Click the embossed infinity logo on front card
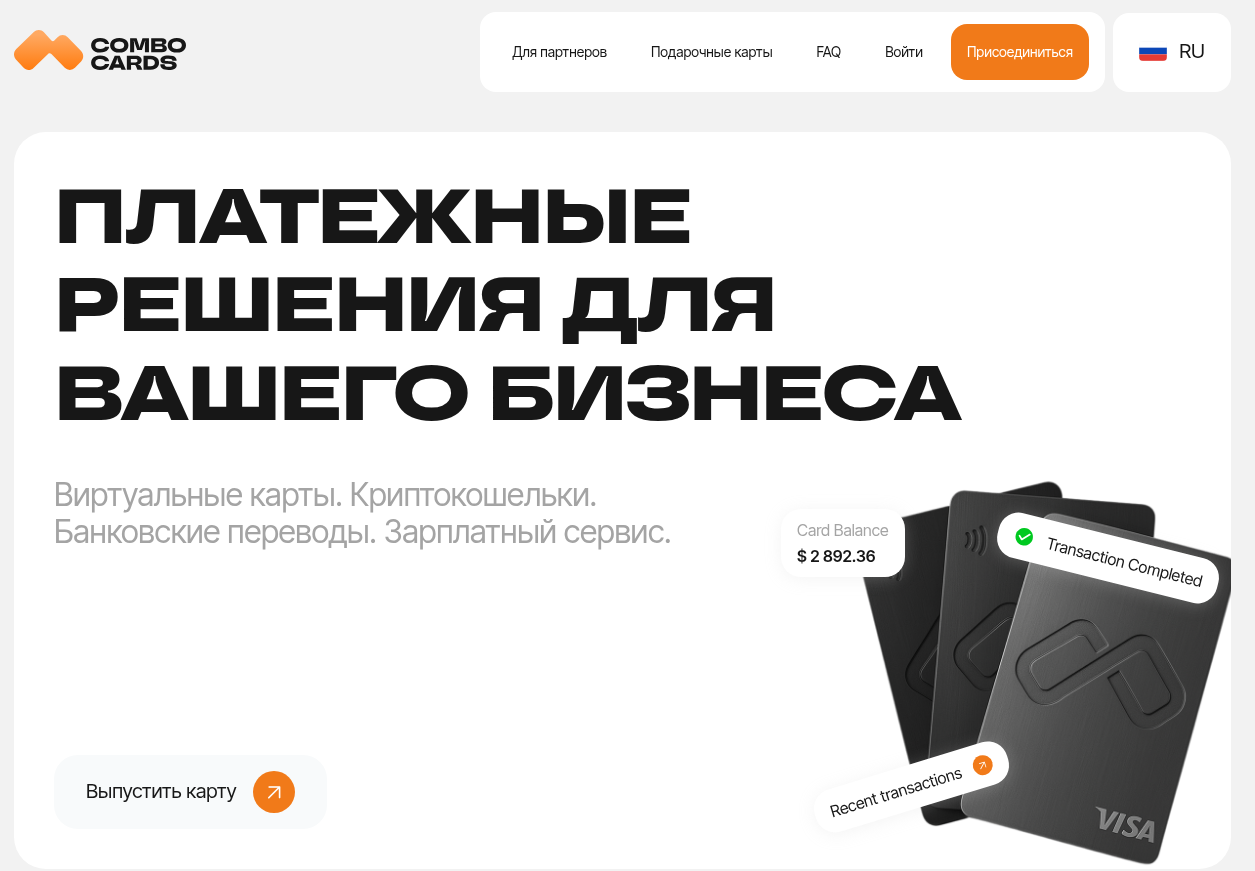The width and height of the screenshot is (1255, 871). [1098, 682]
